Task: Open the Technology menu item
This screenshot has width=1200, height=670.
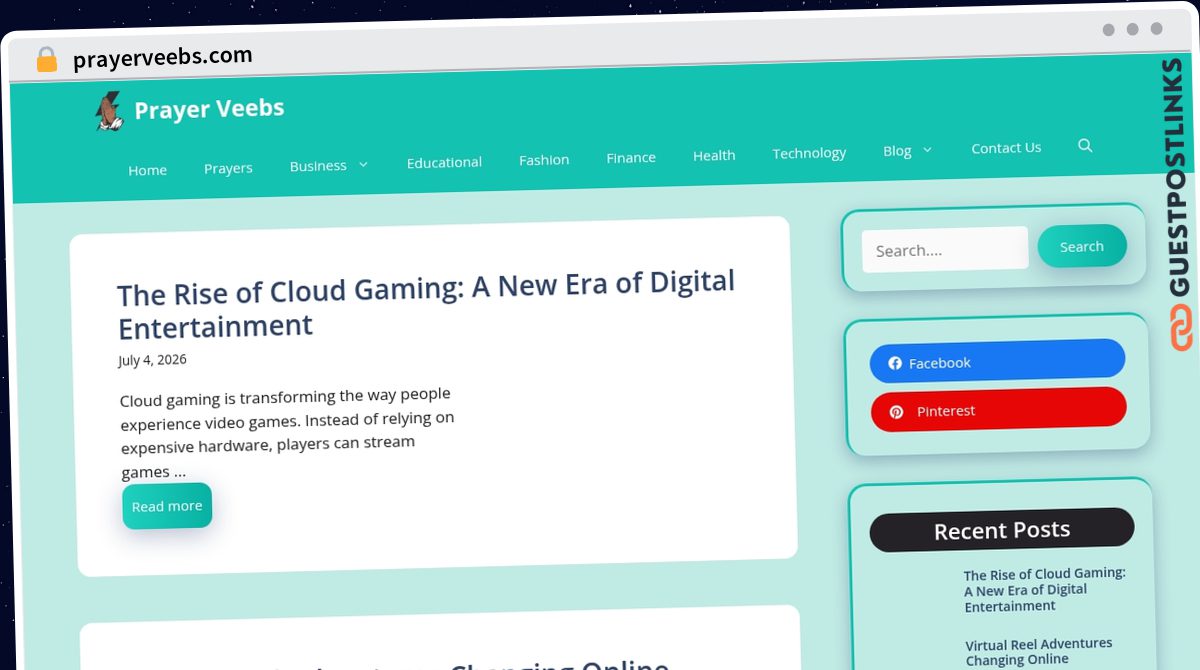Action: (x=809, y=153)
